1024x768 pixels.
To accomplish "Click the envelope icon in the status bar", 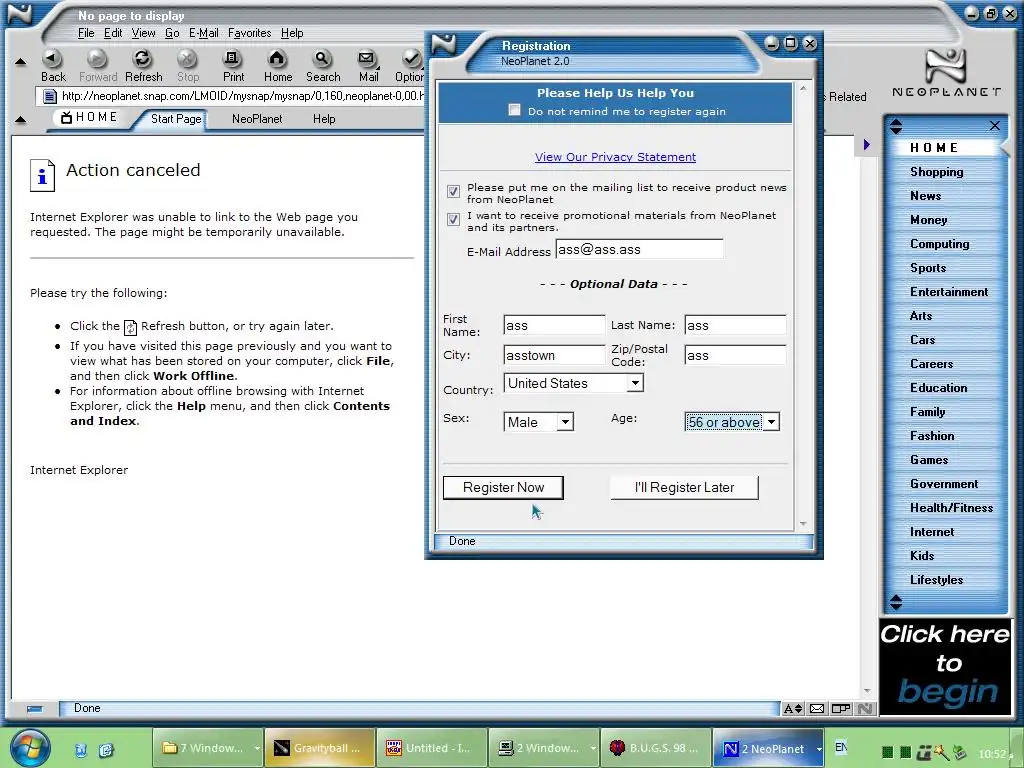I will pos(817,709).
